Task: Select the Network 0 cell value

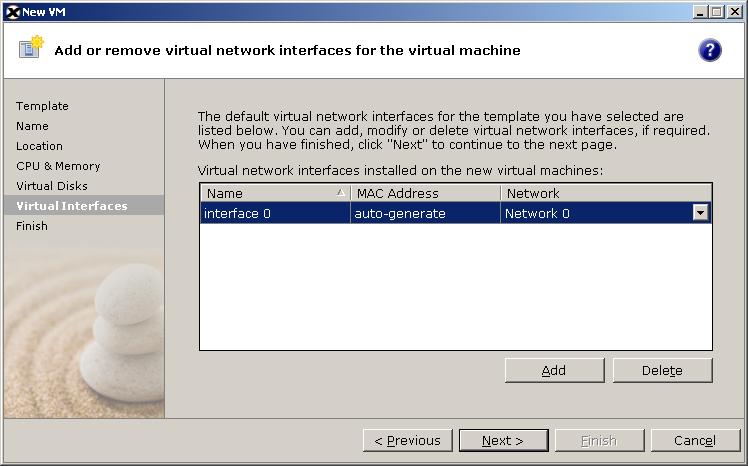Action: pyautogui.click(x=537, y=213)
